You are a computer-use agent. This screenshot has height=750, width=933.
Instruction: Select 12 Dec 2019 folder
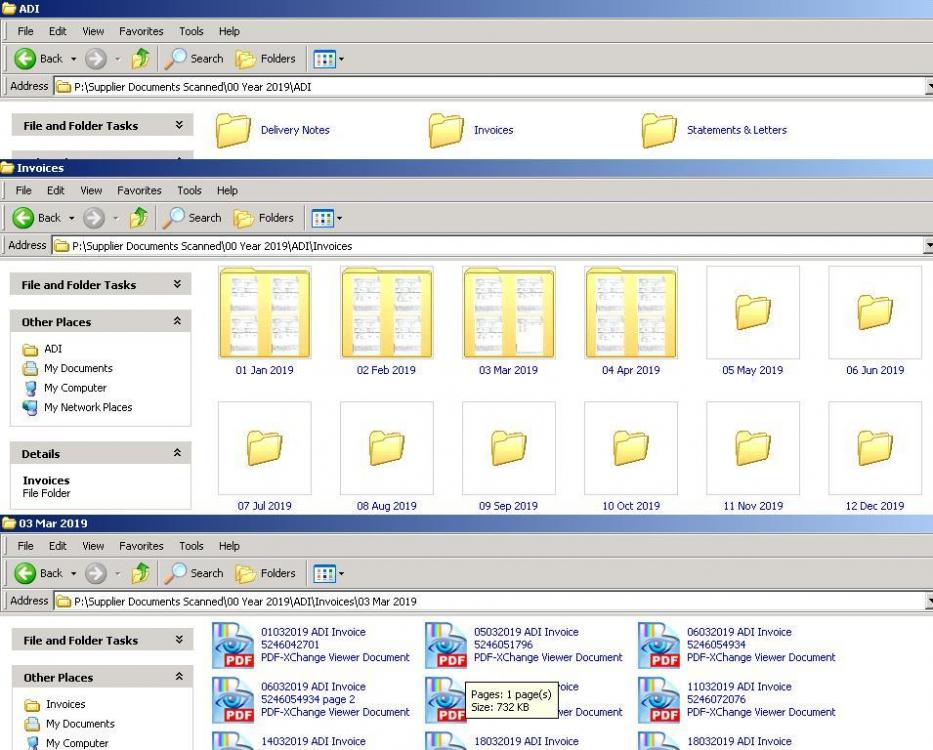(875, 457)
